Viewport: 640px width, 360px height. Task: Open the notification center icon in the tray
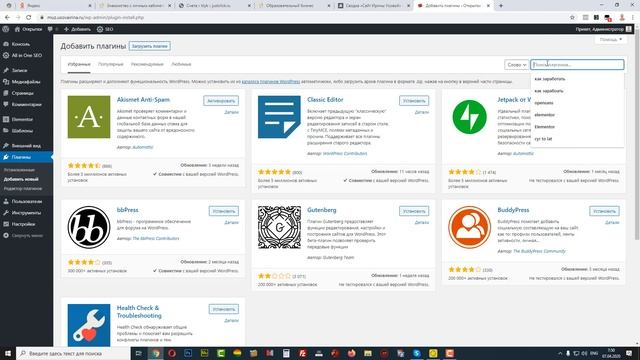[x=629, y=353]
